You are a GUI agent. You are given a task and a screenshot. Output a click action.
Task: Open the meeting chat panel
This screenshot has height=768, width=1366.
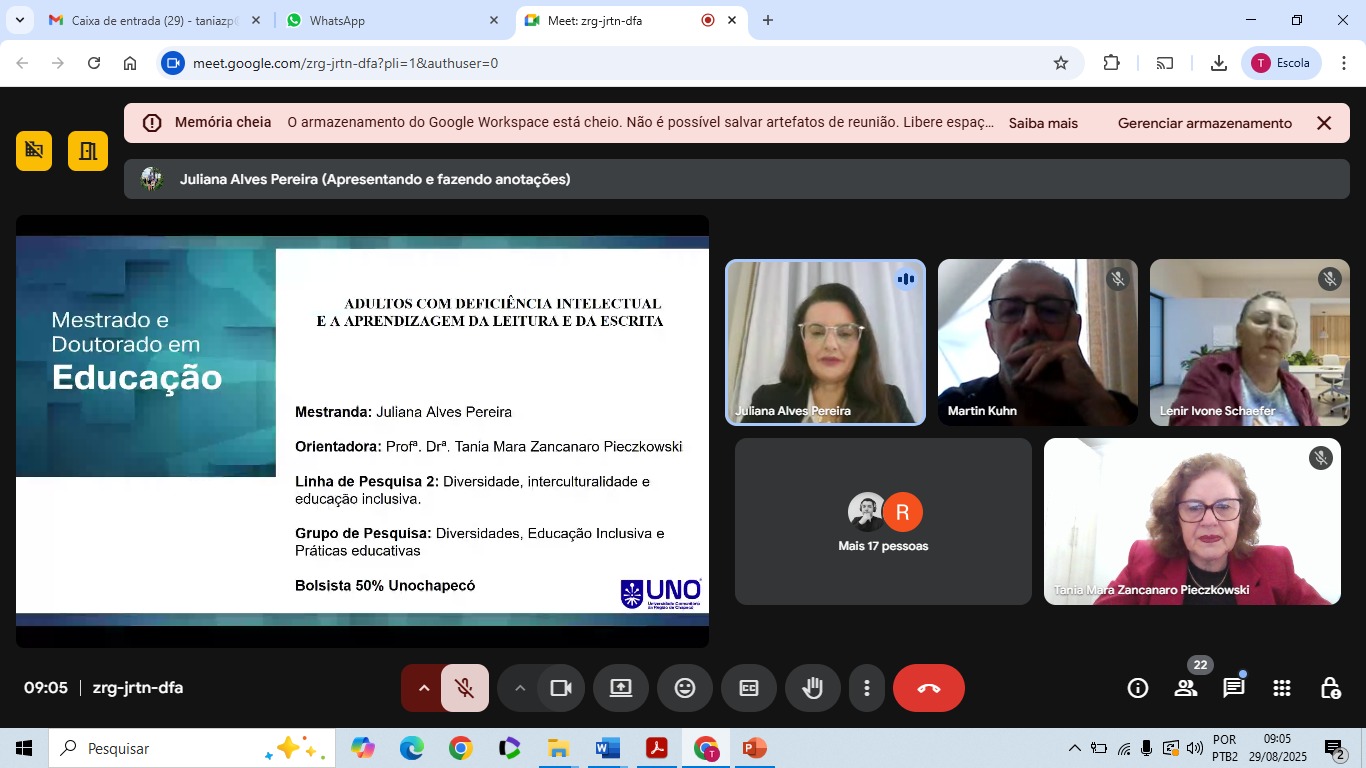tap(1233, 688)
